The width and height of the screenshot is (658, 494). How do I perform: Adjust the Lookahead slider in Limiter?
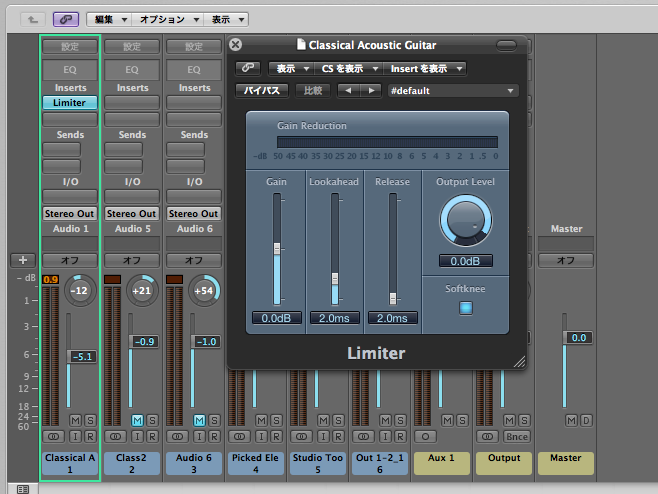click(x=335, y=278)
